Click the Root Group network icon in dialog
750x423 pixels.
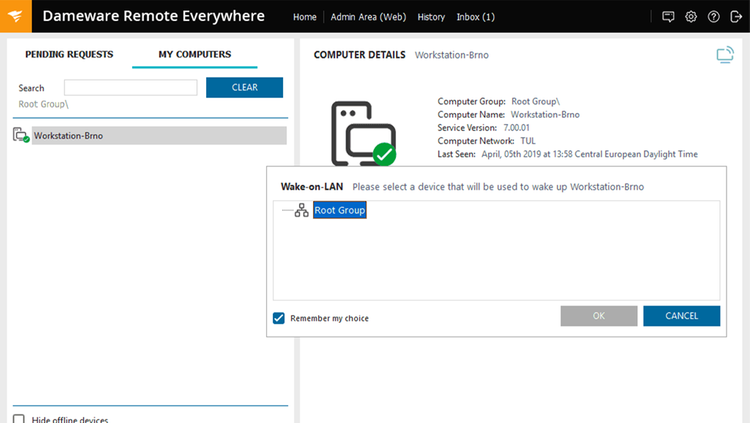tap(301, 210)
